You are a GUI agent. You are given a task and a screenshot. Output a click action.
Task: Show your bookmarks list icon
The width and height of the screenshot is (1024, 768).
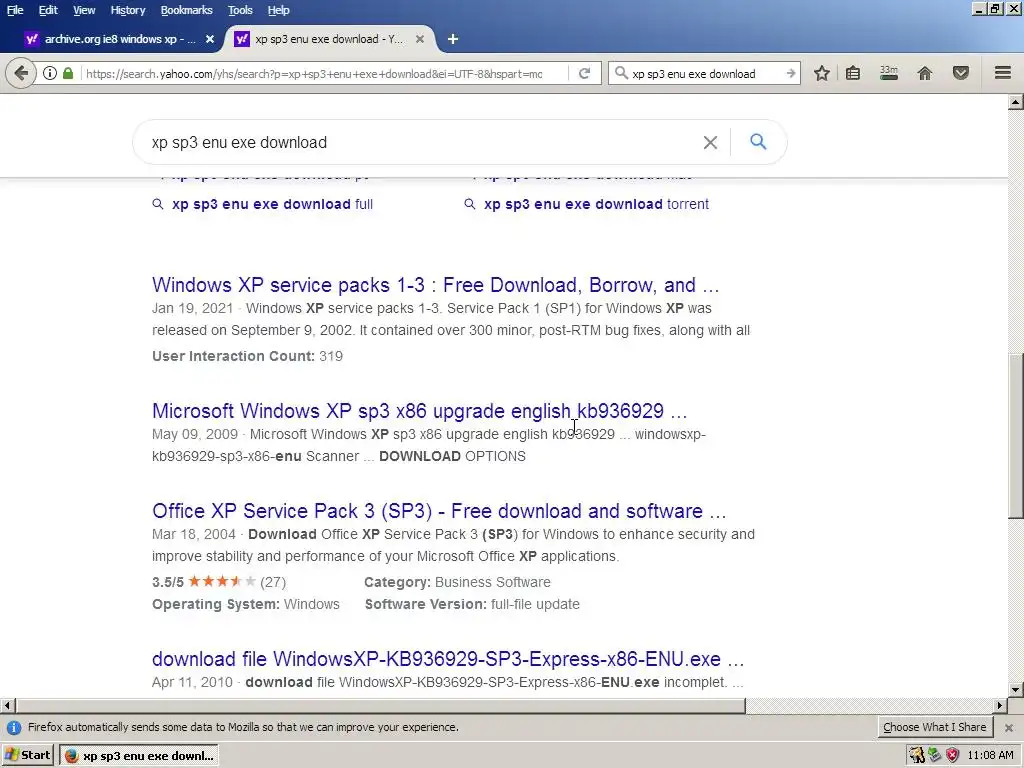pyautogui.click(x=853, y=73)
